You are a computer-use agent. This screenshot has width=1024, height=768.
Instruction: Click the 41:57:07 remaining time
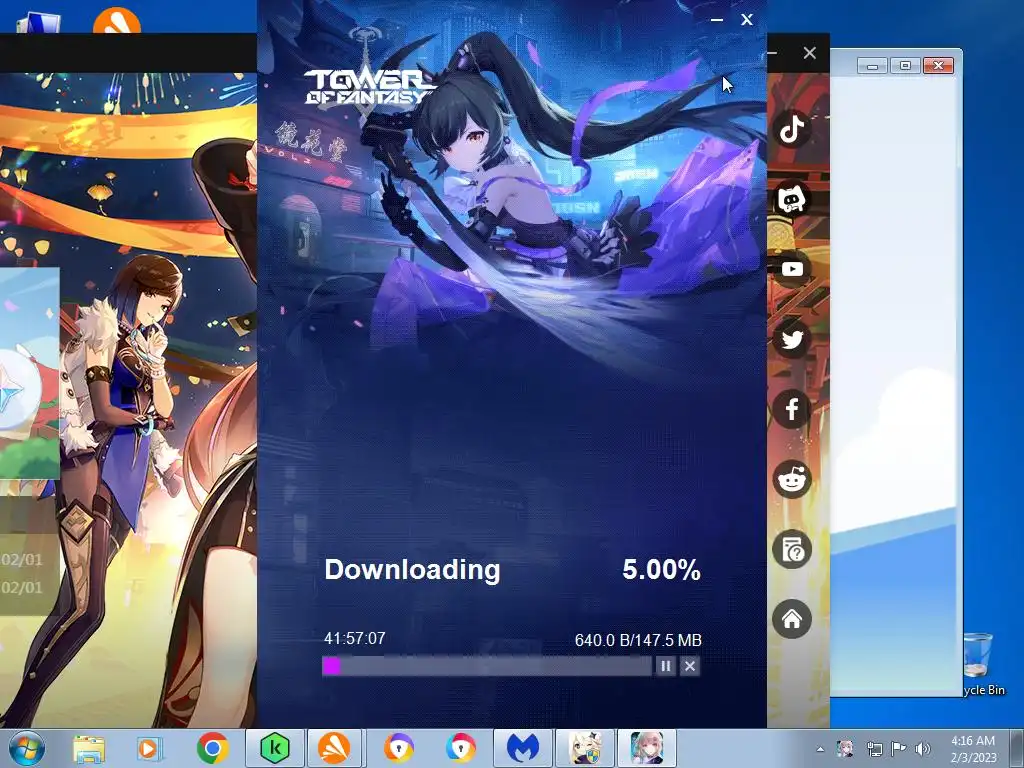pyautogui.click(x=355, y=638)
